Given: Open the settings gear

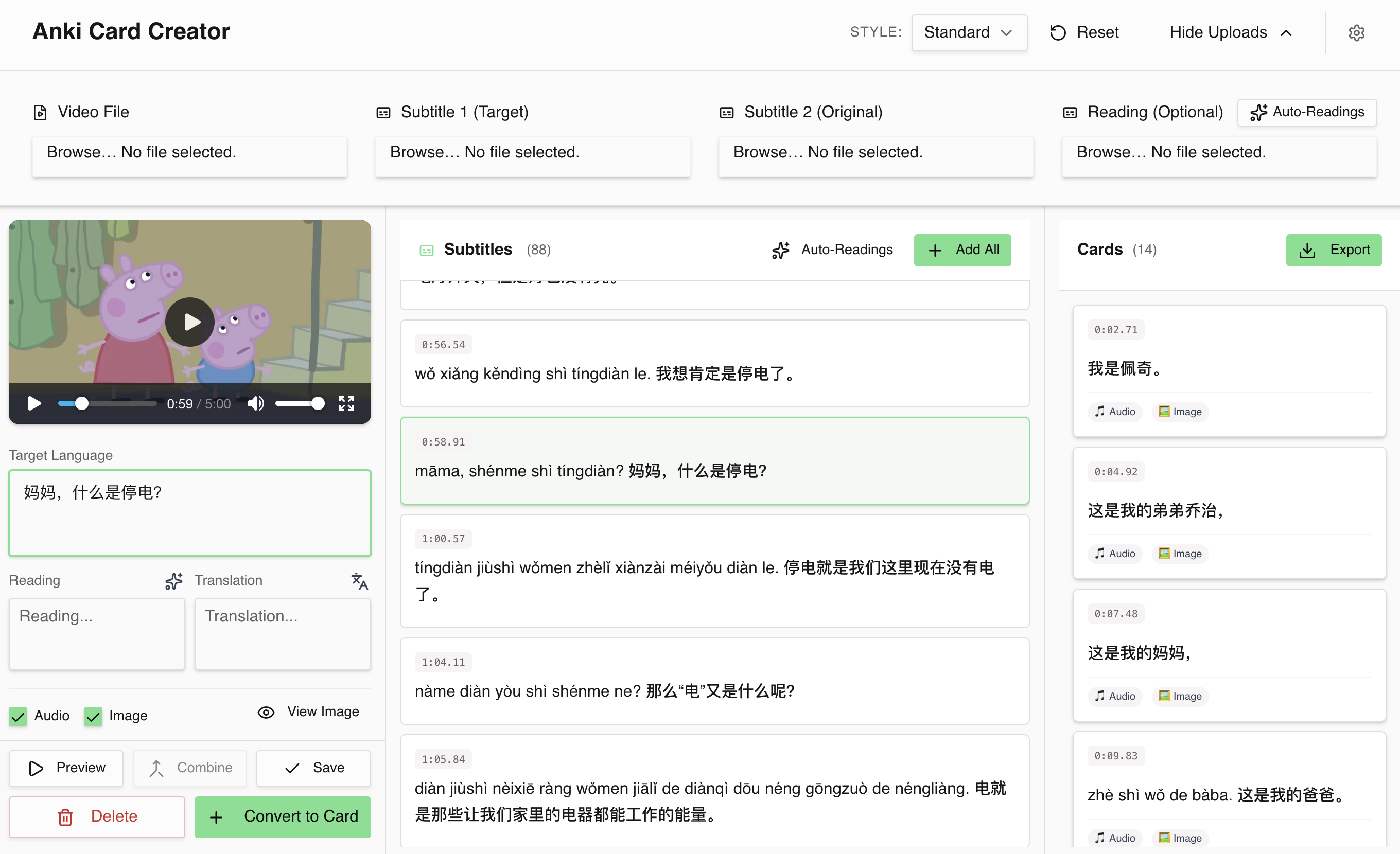Looking at the screenshot, I should 1357,32.
